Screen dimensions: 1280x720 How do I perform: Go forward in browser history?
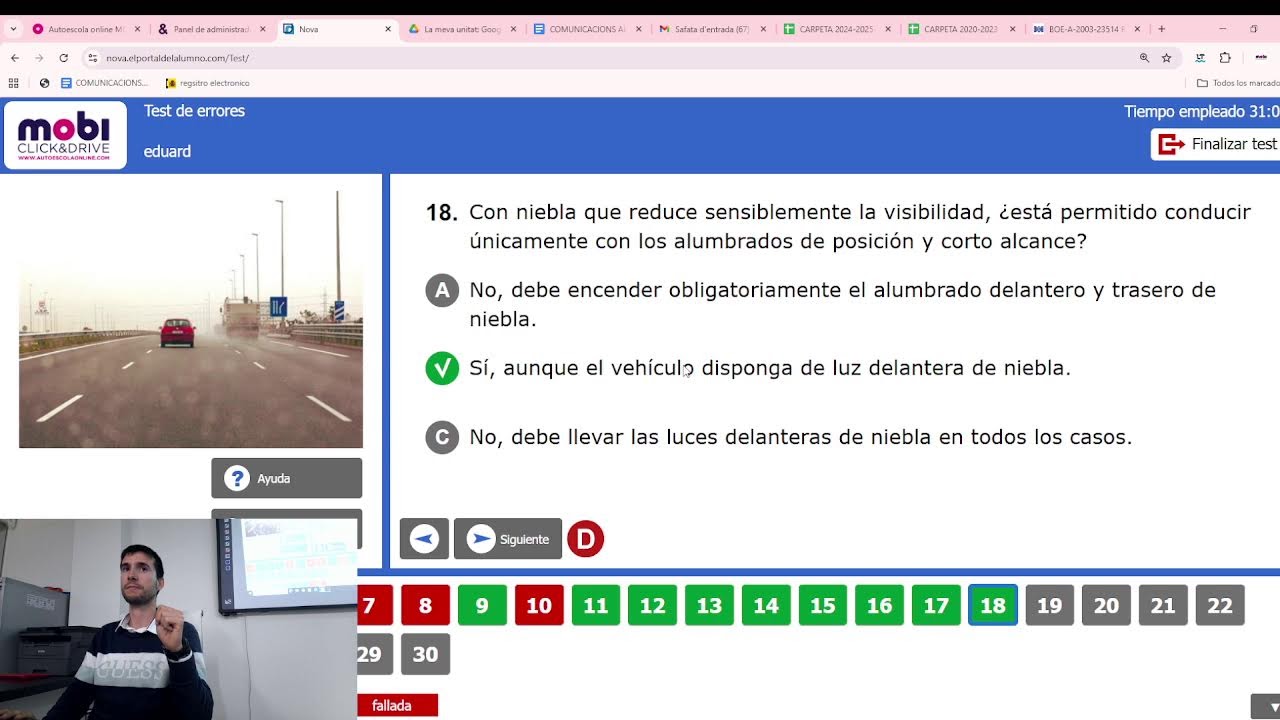coord(39,58)
